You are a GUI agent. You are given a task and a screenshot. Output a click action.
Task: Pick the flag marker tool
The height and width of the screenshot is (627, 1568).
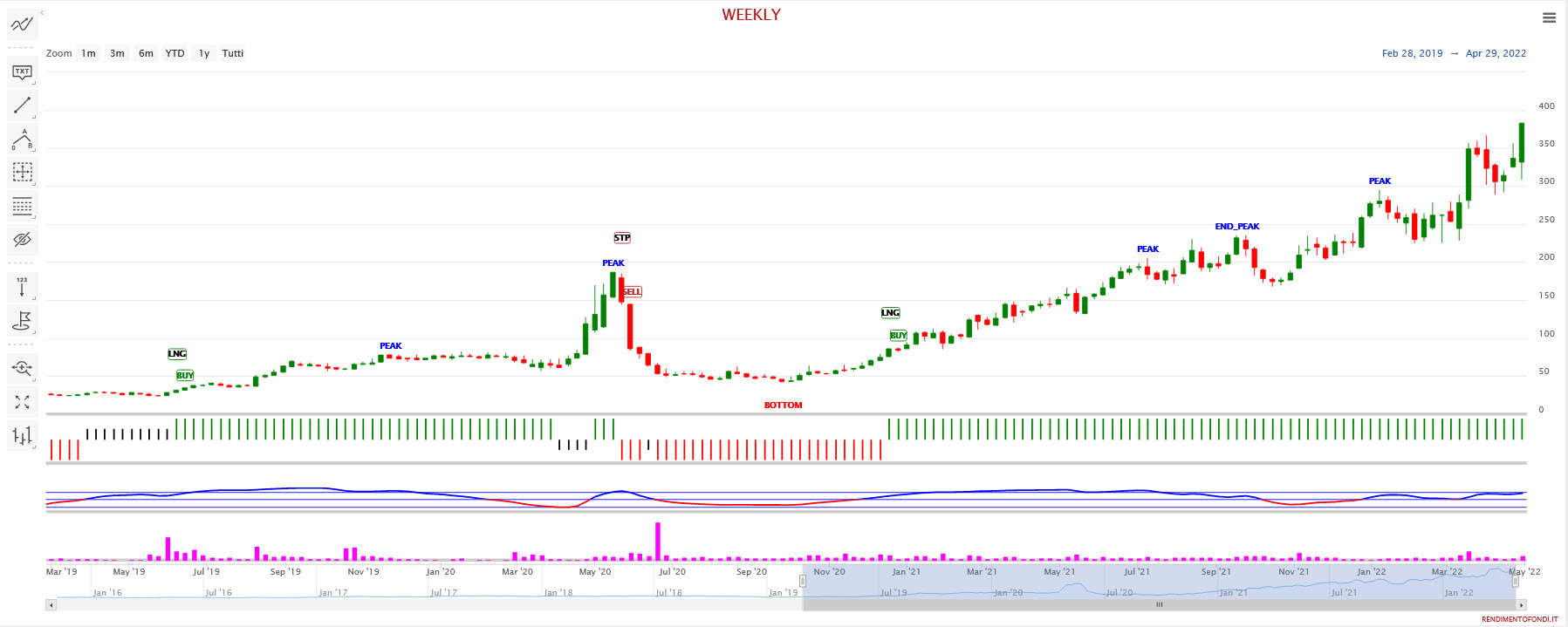[x=22, y=321]
